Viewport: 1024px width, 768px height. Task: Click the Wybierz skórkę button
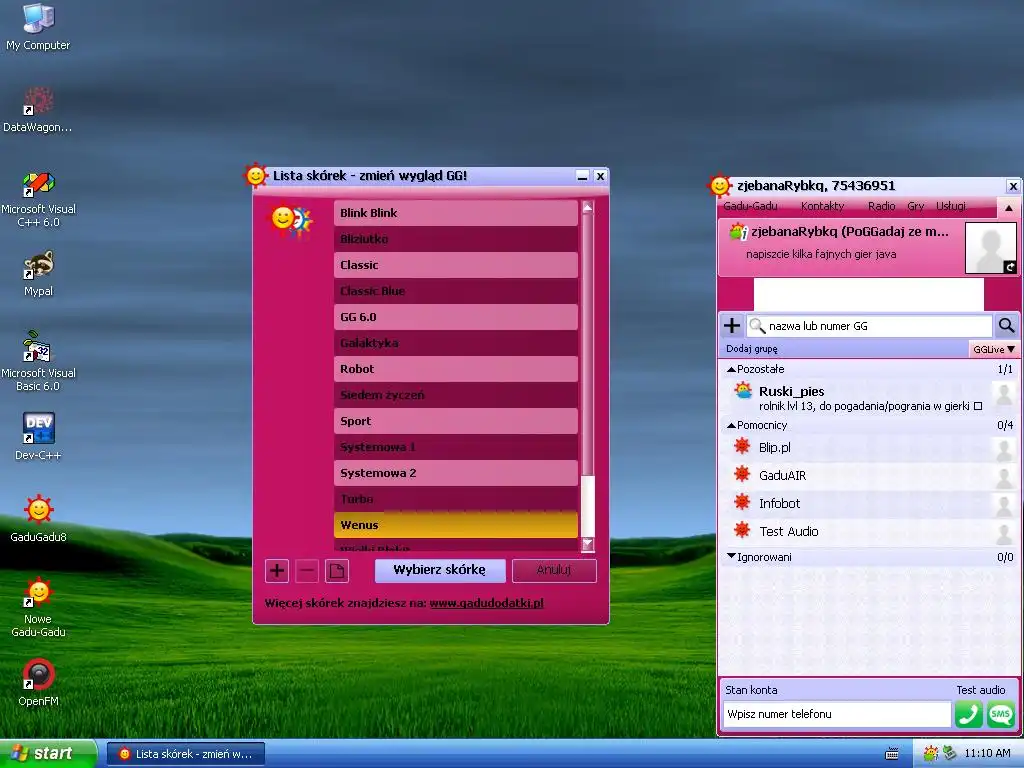click(x=440, y=570)
